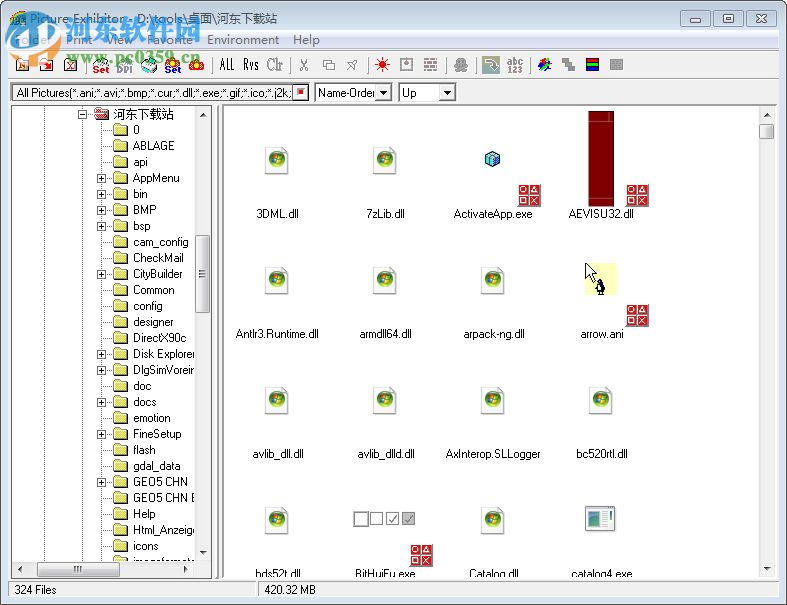This screenshot has width=787, height=605.
Task: Click the folder icon with red X
Action: click(70, 65)
